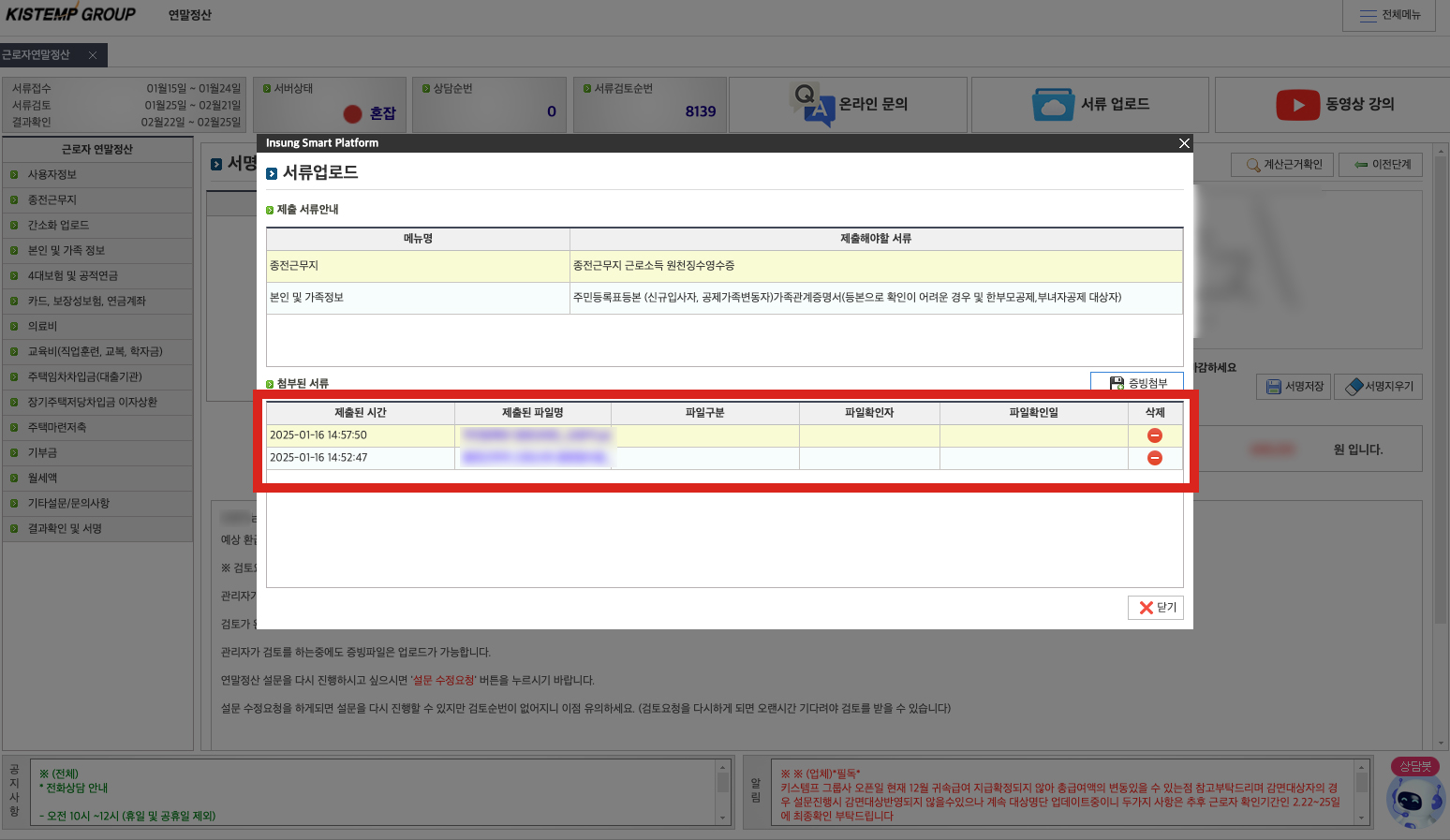Open 4대보험 및 공적연금 menu
The width and height of the screenshot is (1450, 840).
click(97, 276)
